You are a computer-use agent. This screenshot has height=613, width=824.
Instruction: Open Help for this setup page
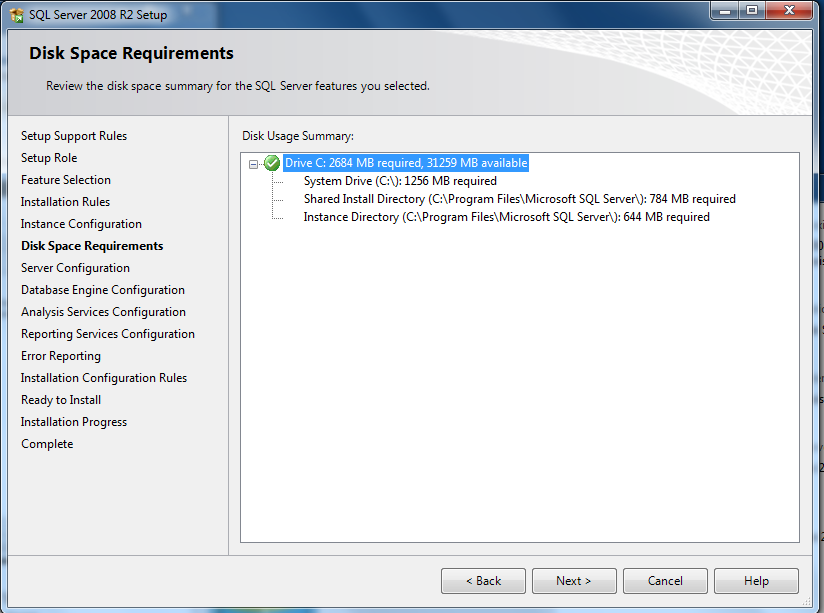[756, 581]
